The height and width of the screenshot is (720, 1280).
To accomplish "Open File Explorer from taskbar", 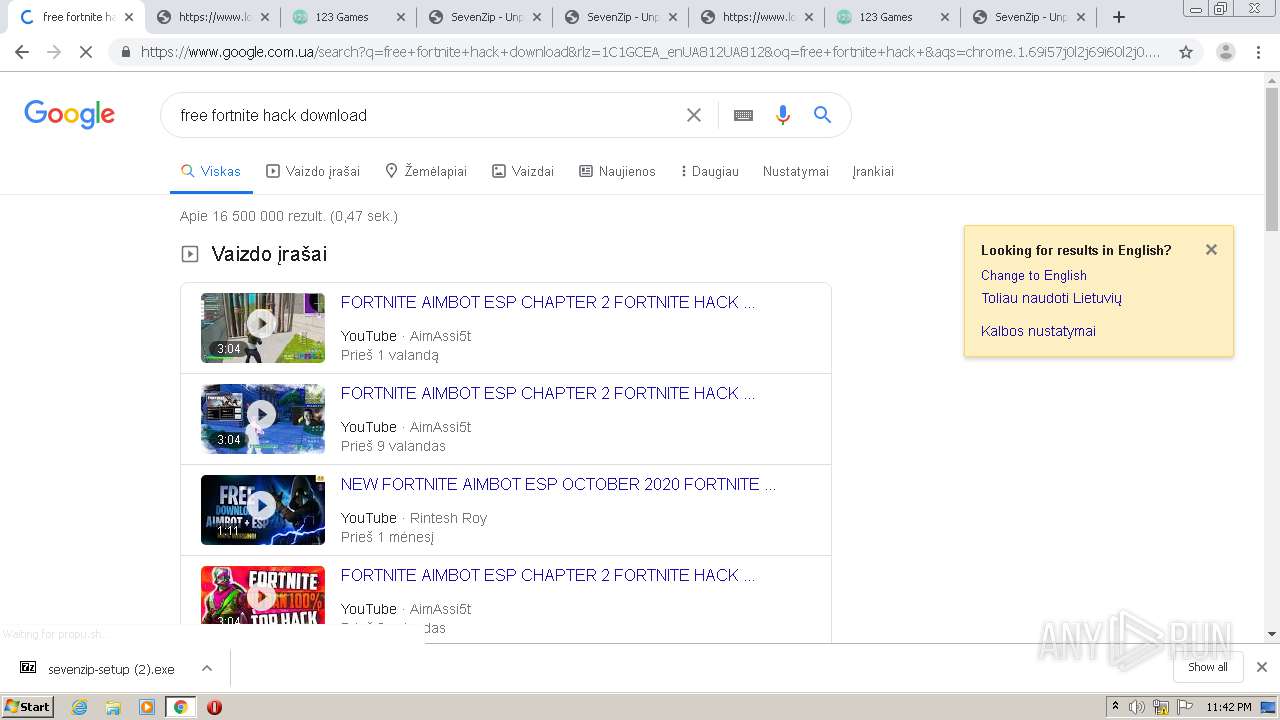I will coord(113,707).
